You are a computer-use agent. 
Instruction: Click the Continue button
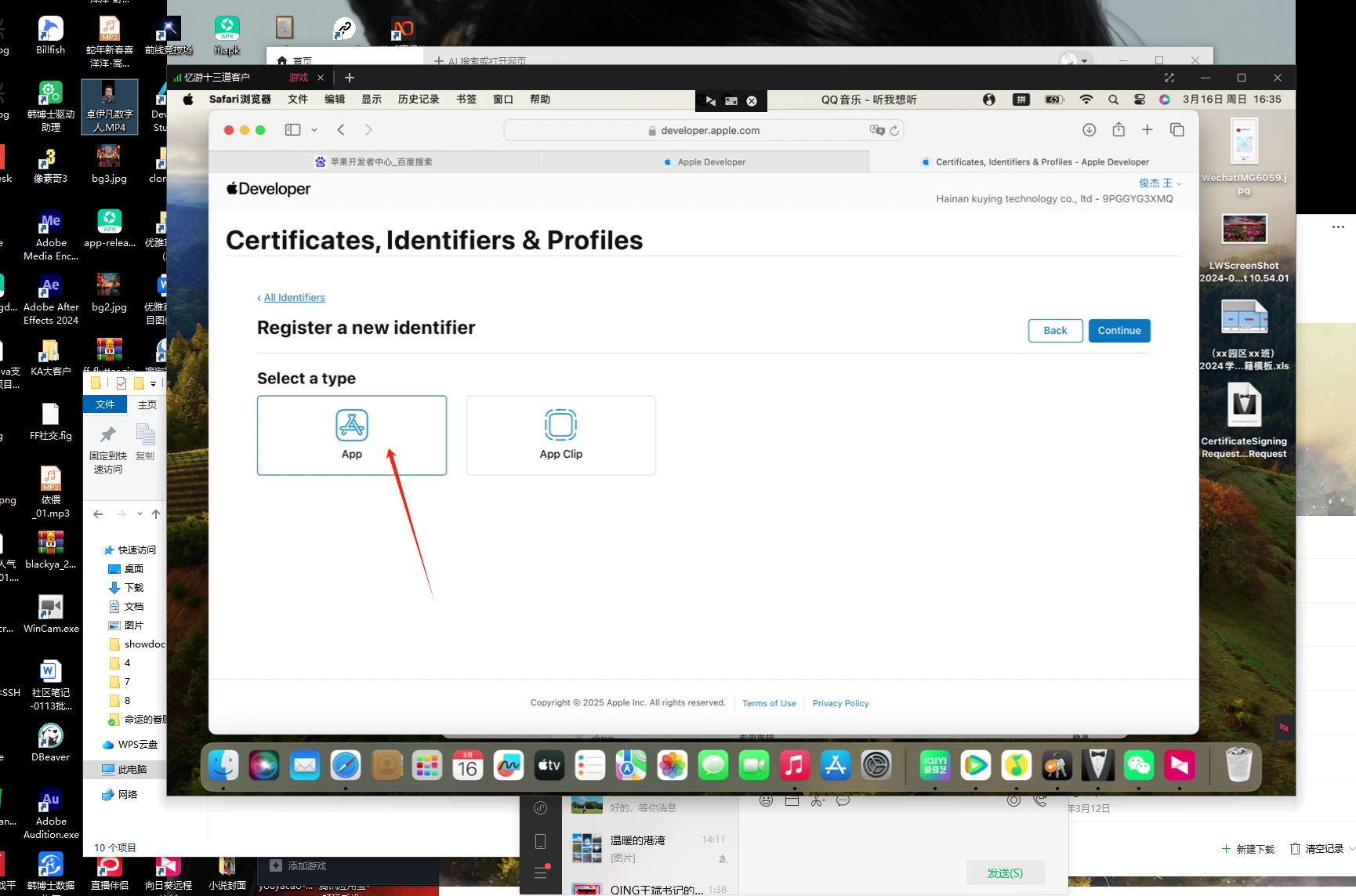[x=1119, y=331]
